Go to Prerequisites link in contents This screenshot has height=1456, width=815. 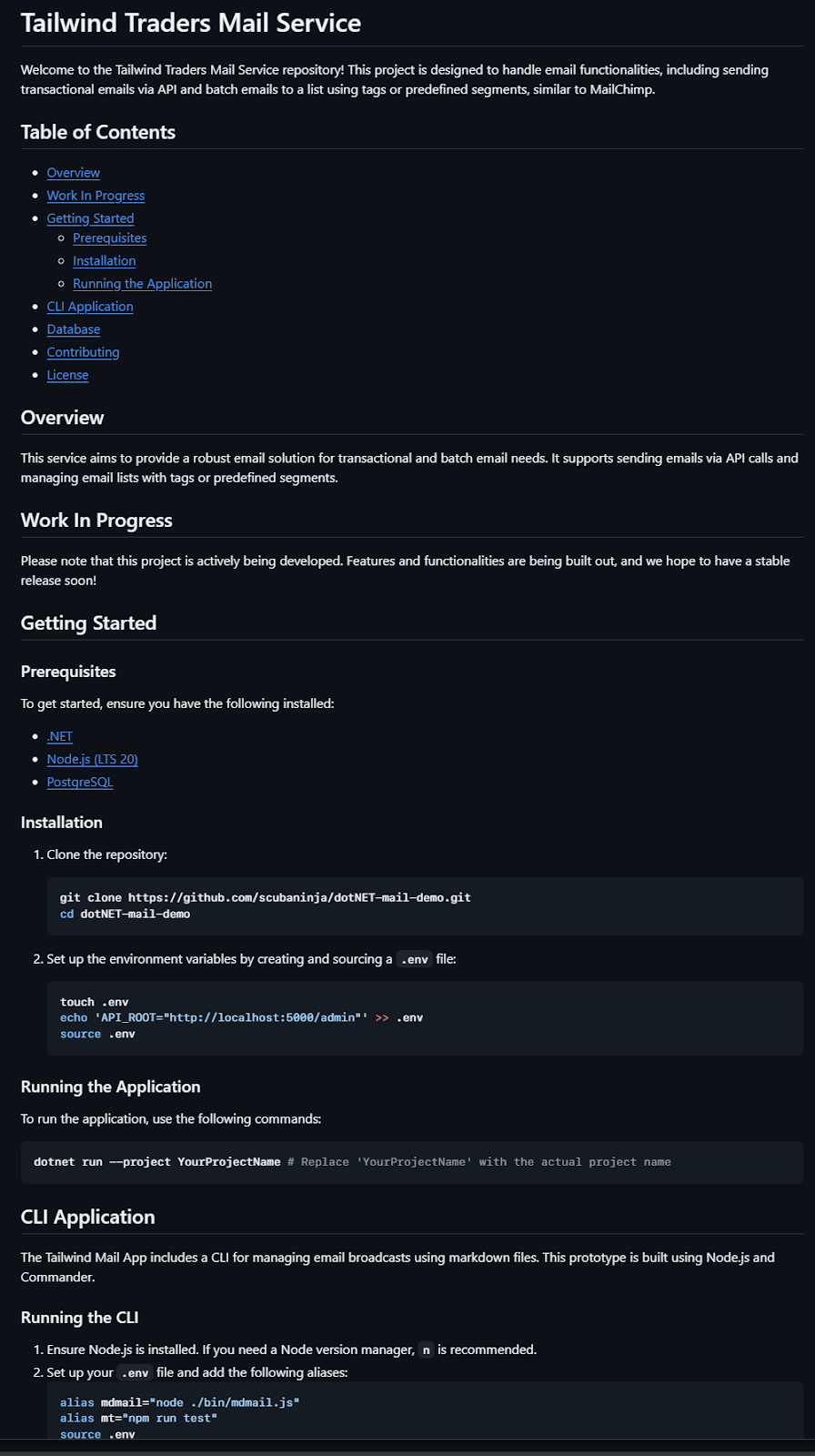[109, 238]
